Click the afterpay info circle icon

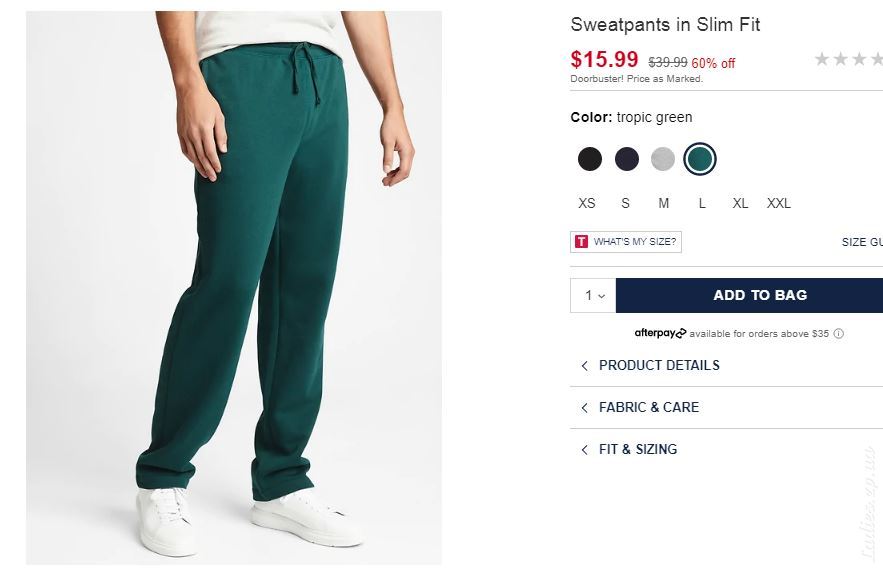coord(839,333)
